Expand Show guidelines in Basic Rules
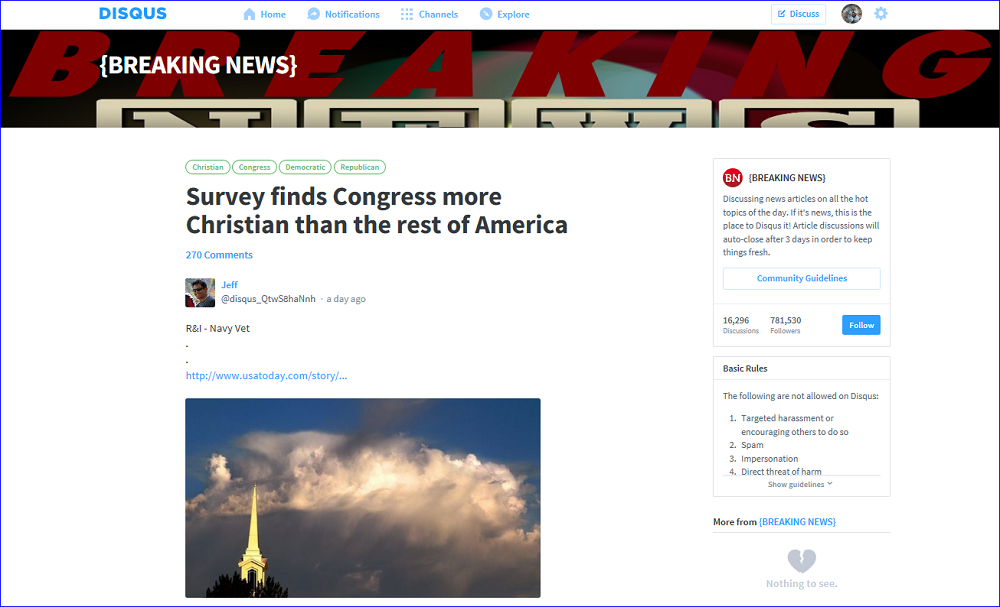The image size is (1000, 607). click(800, 484)
